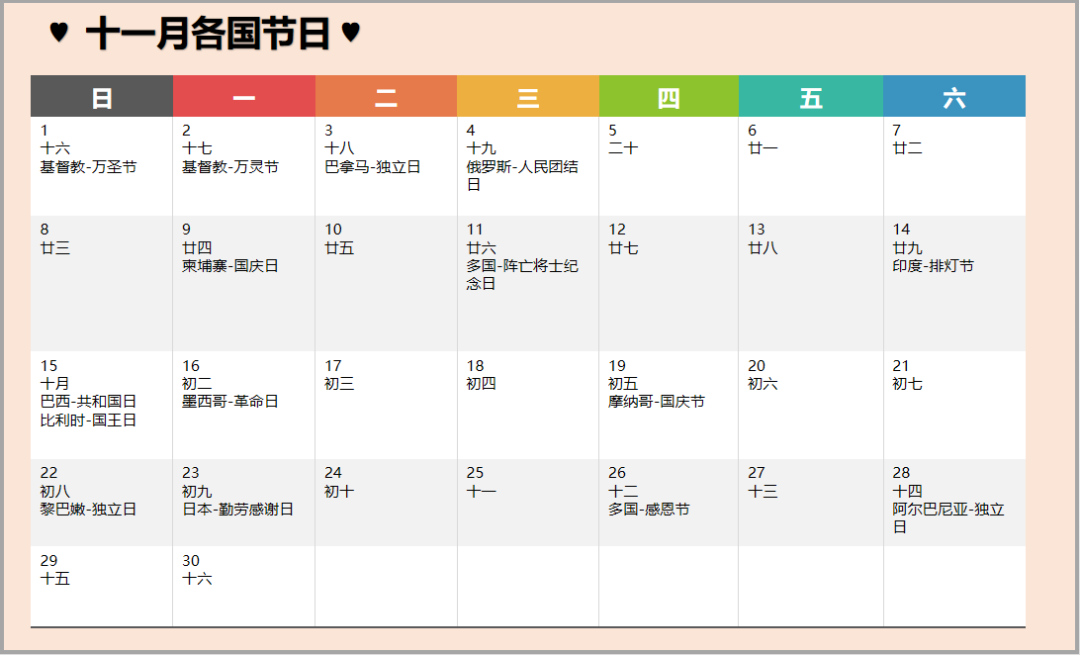
Task: Select the lunar date 廿五 on day 10
Action: tap(339, 248)
